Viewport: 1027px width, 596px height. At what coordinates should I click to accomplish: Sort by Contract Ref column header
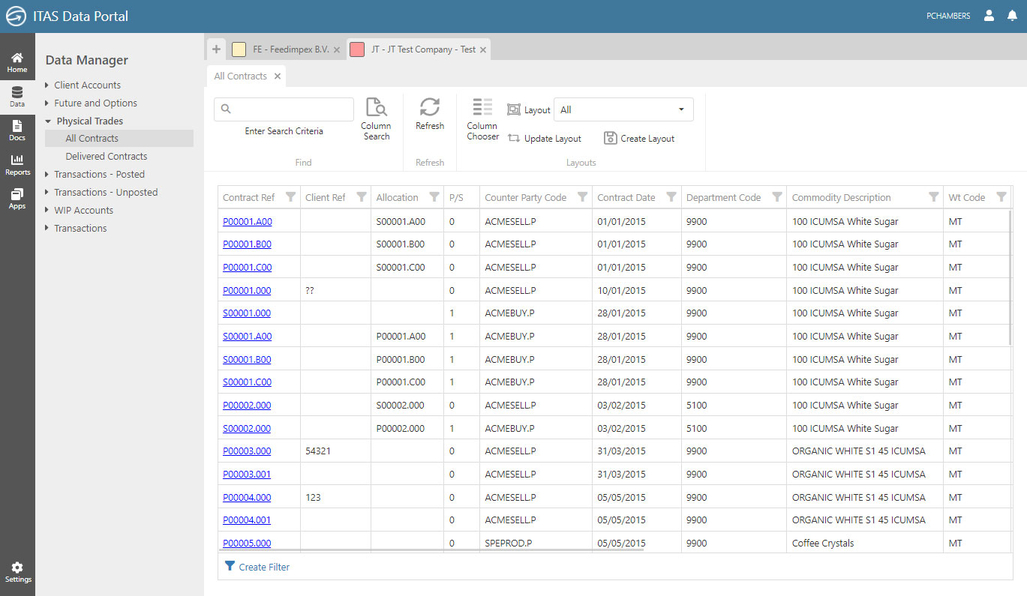249,197
